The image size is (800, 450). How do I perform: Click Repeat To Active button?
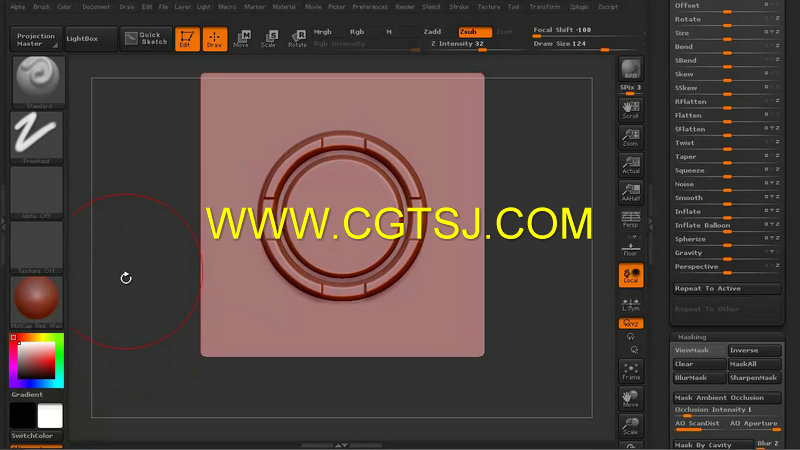pyautogui.click(x=727, y=289)
